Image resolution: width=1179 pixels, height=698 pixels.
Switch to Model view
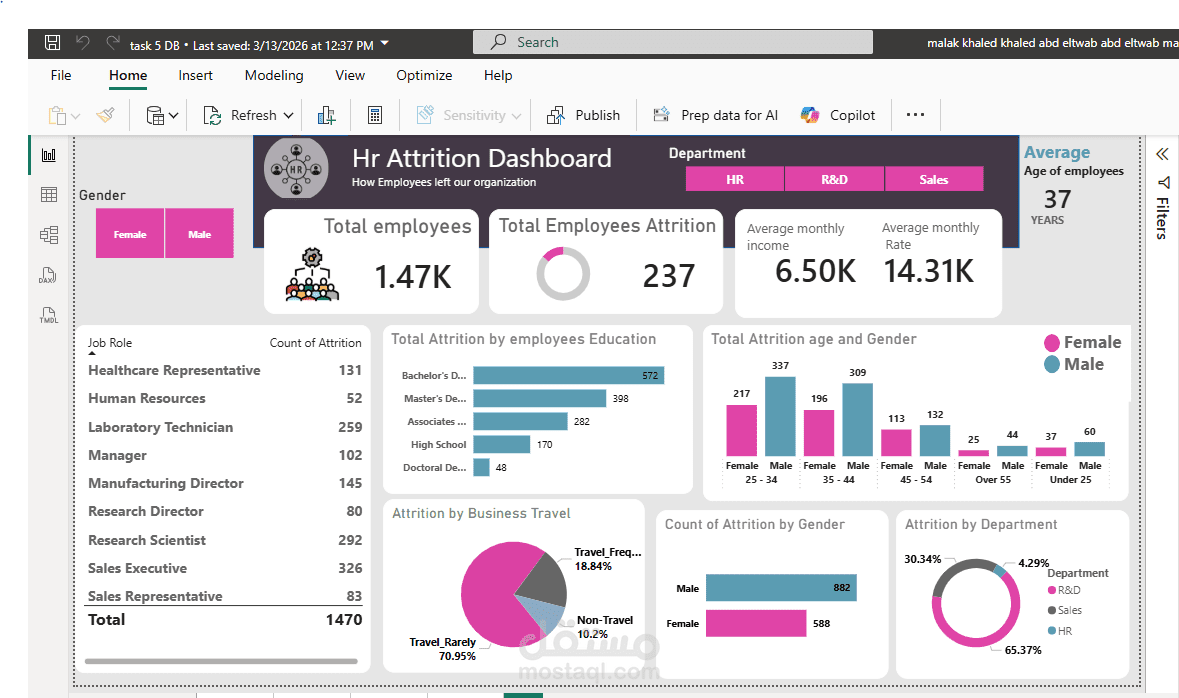[x=47, y=234]
